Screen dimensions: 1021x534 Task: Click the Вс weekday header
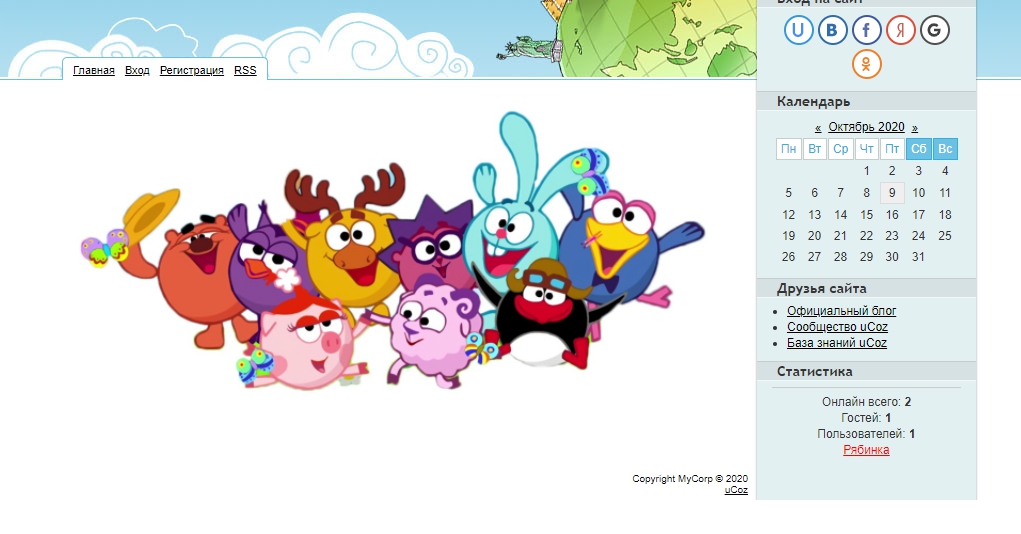point(945,149)
